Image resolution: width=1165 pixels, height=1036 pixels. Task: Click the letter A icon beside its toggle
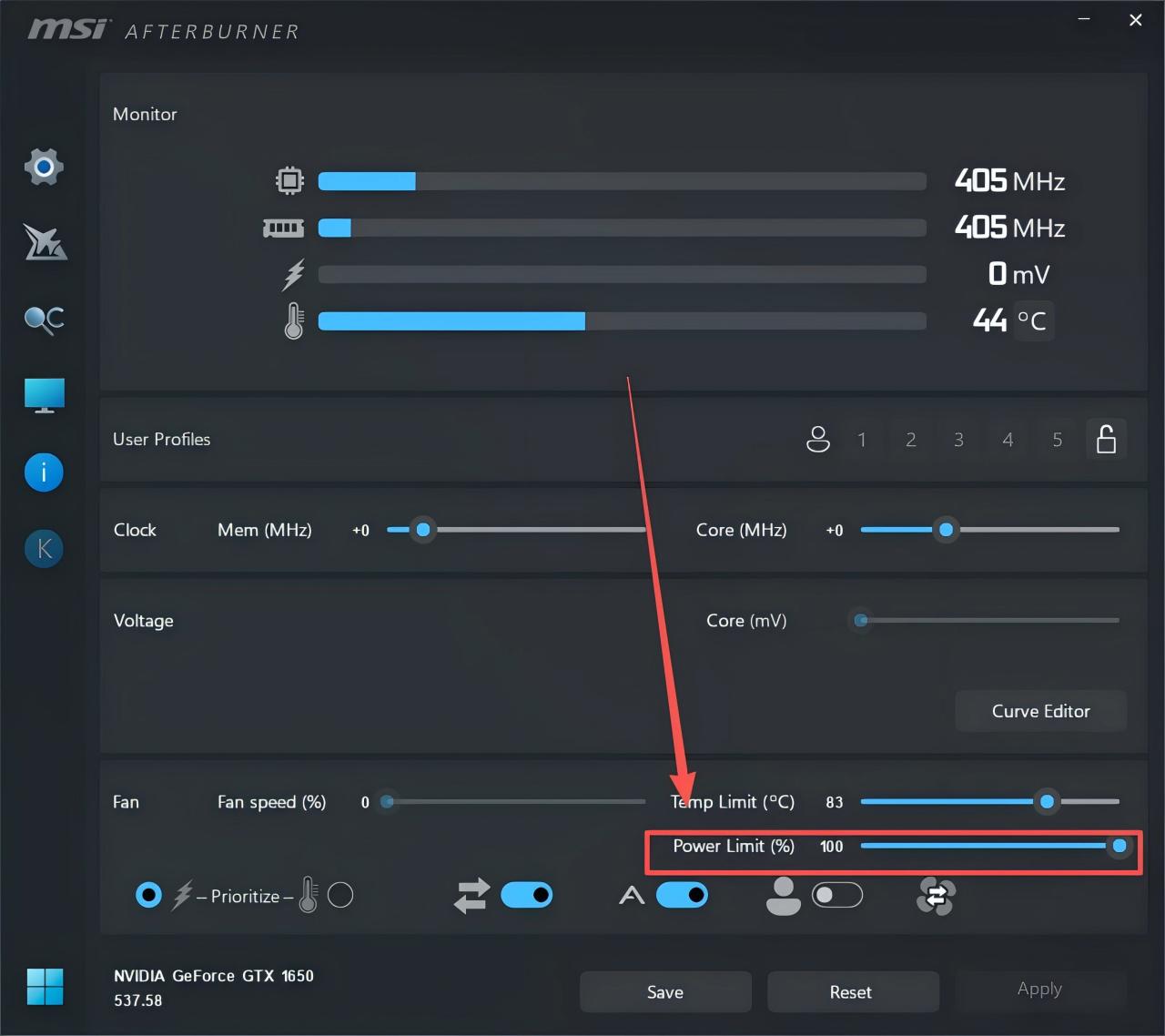pyautogui.click(x=632, y=896)
